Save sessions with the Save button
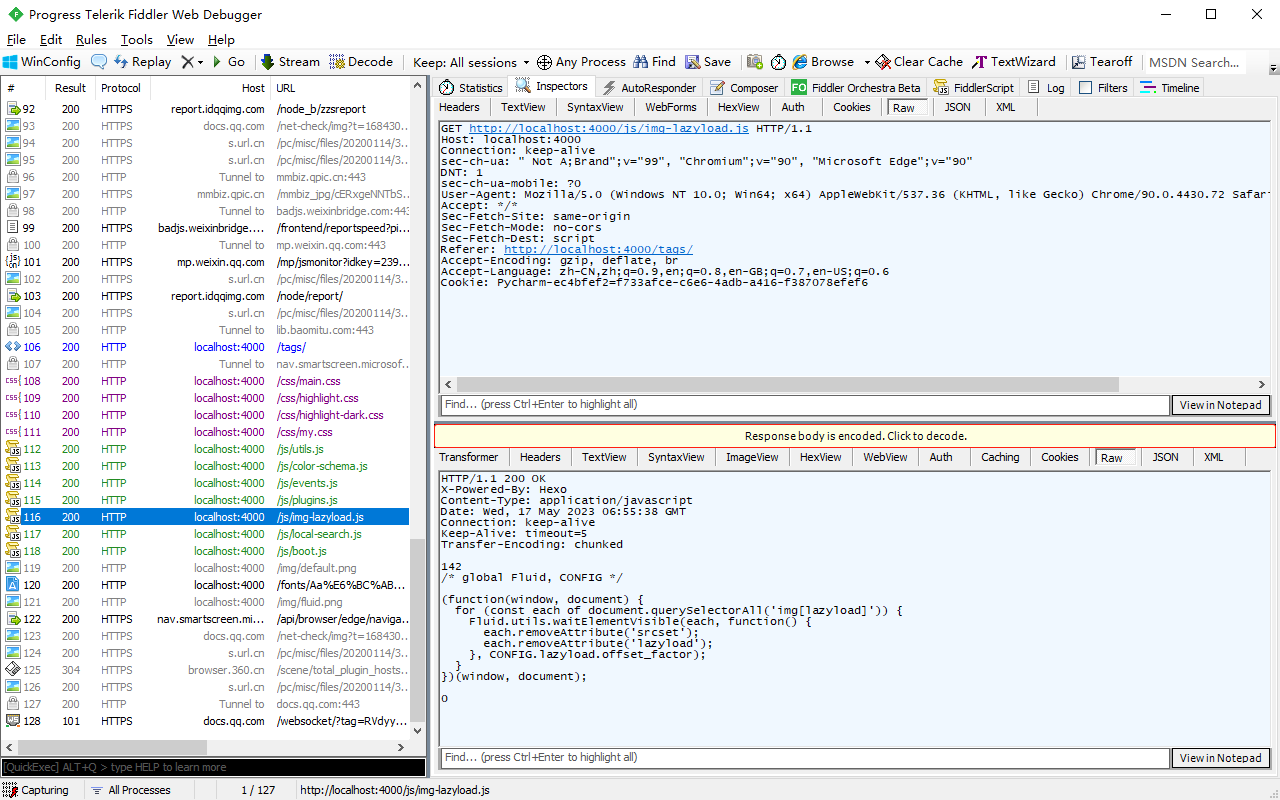The width and height of the screenshot is (1280, 800). [x=708, y=62]
